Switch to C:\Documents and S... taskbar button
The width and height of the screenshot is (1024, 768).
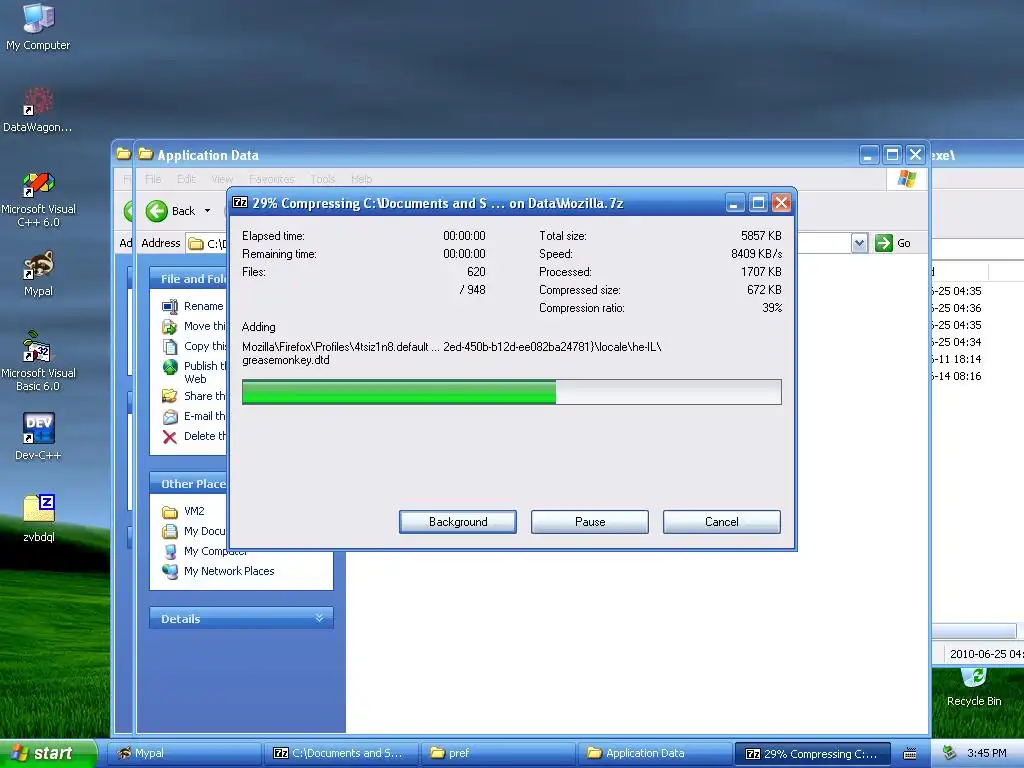341,753
